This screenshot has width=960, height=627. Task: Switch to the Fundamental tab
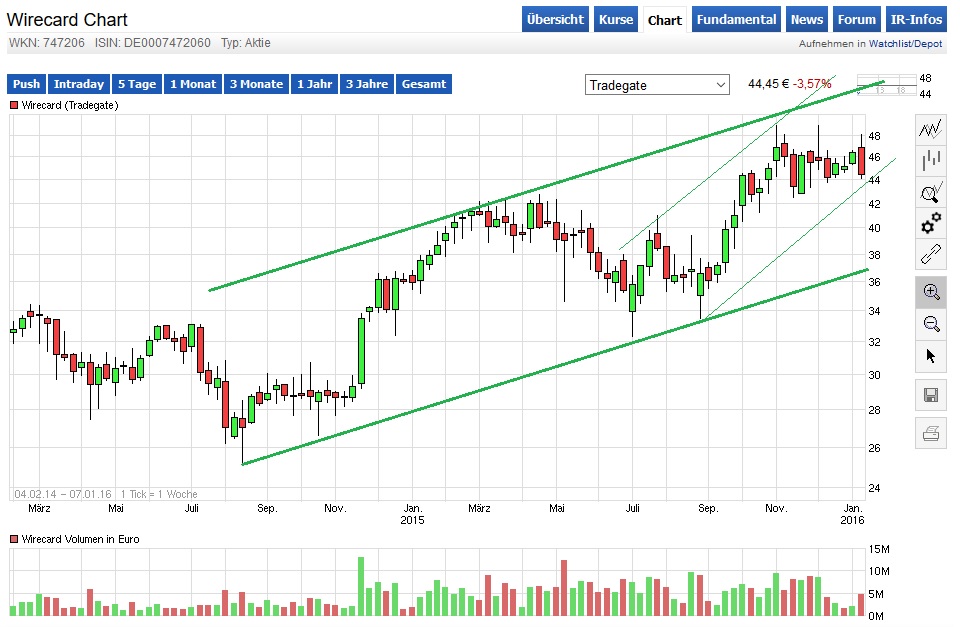(x=736, y=19)
